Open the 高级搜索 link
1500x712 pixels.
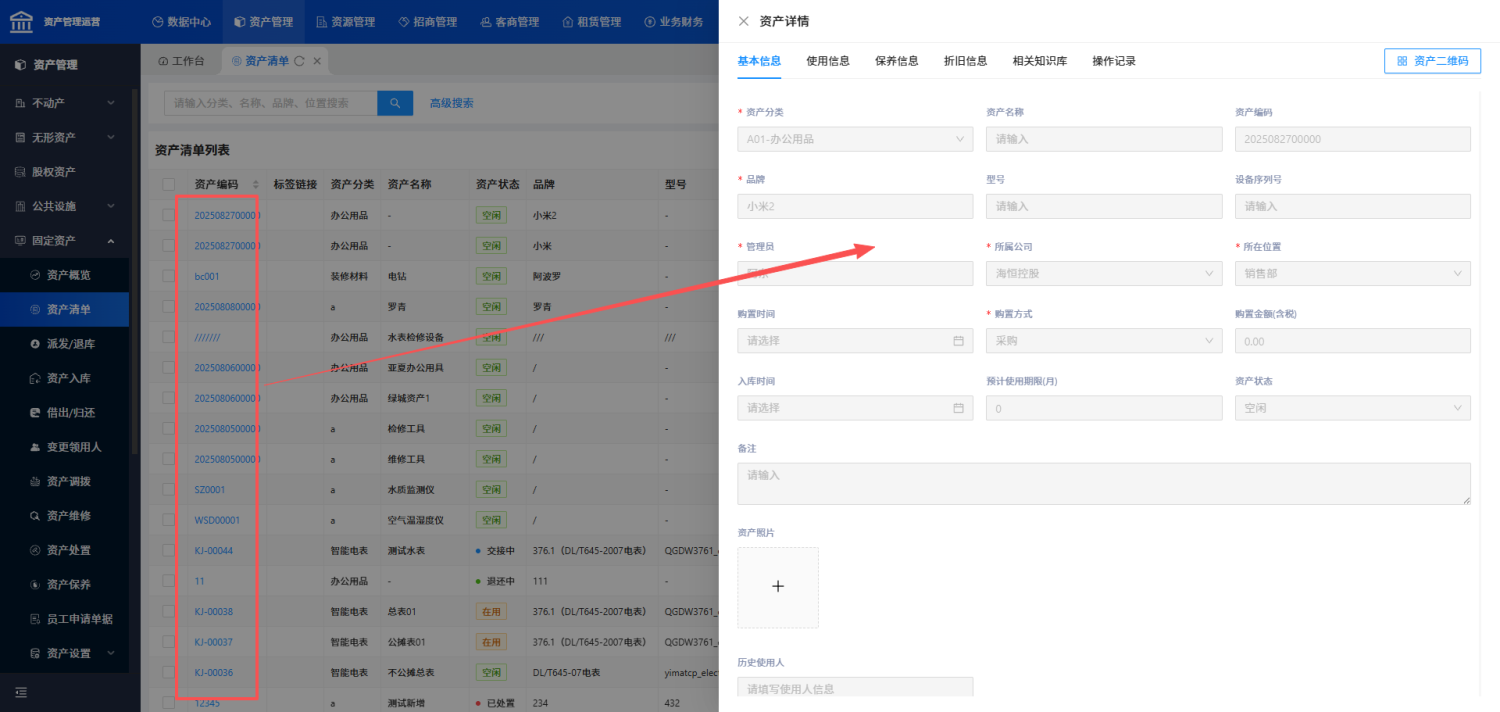click(451, 103)
